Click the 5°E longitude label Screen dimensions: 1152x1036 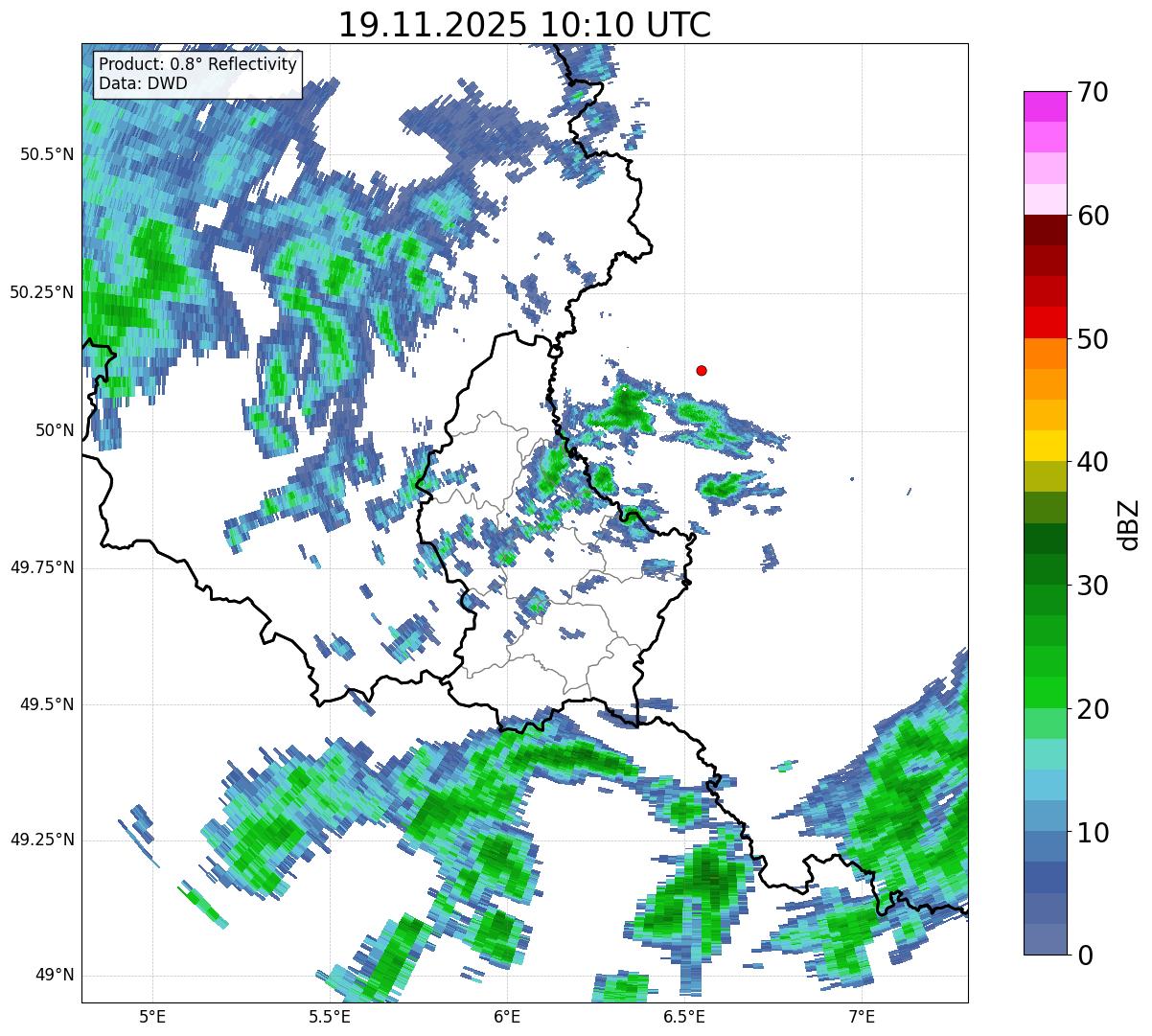[x=152, y=1017]
